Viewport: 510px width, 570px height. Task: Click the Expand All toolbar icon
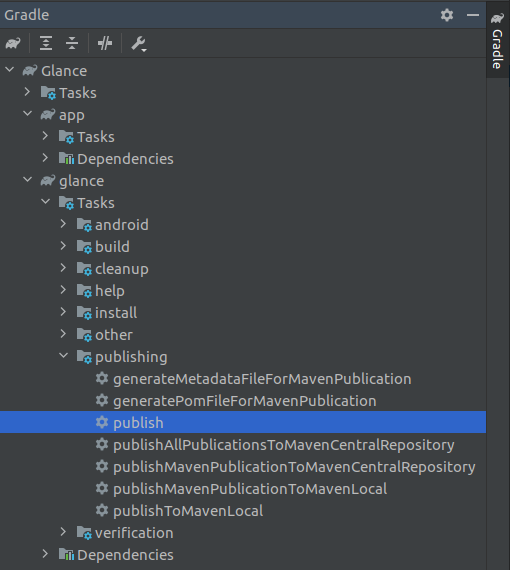[x=46, y=44]
